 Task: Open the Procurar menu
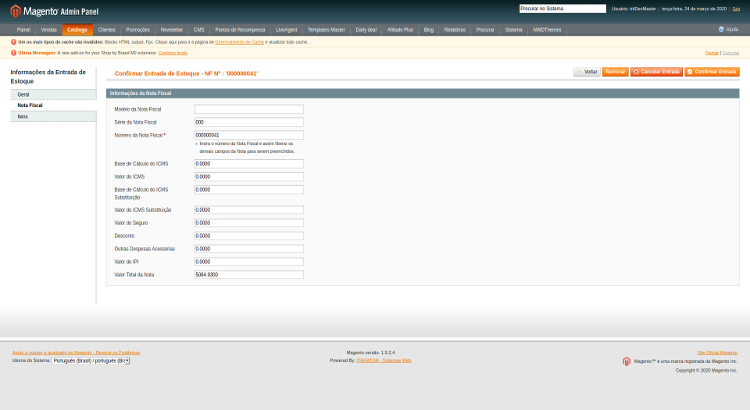(x=485, y=30)
